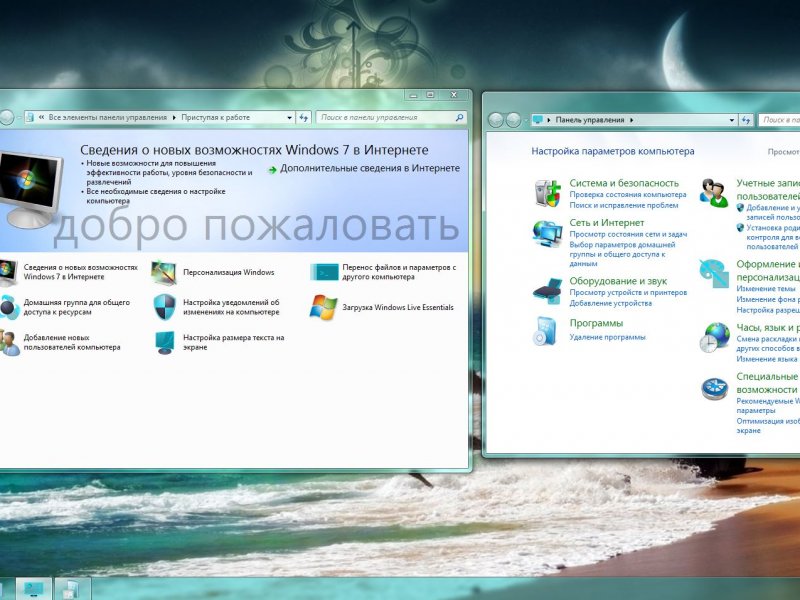Open Удаление программы link

pyautogui.click(x=607, y=337)
